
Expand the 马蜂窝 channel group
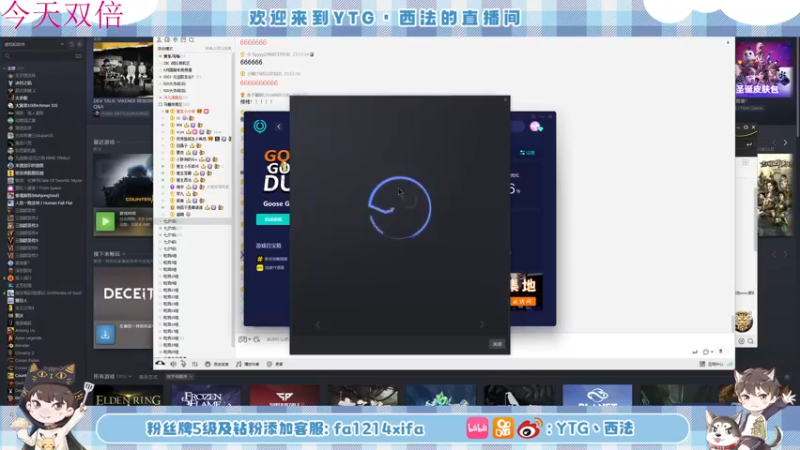point(160,104)
